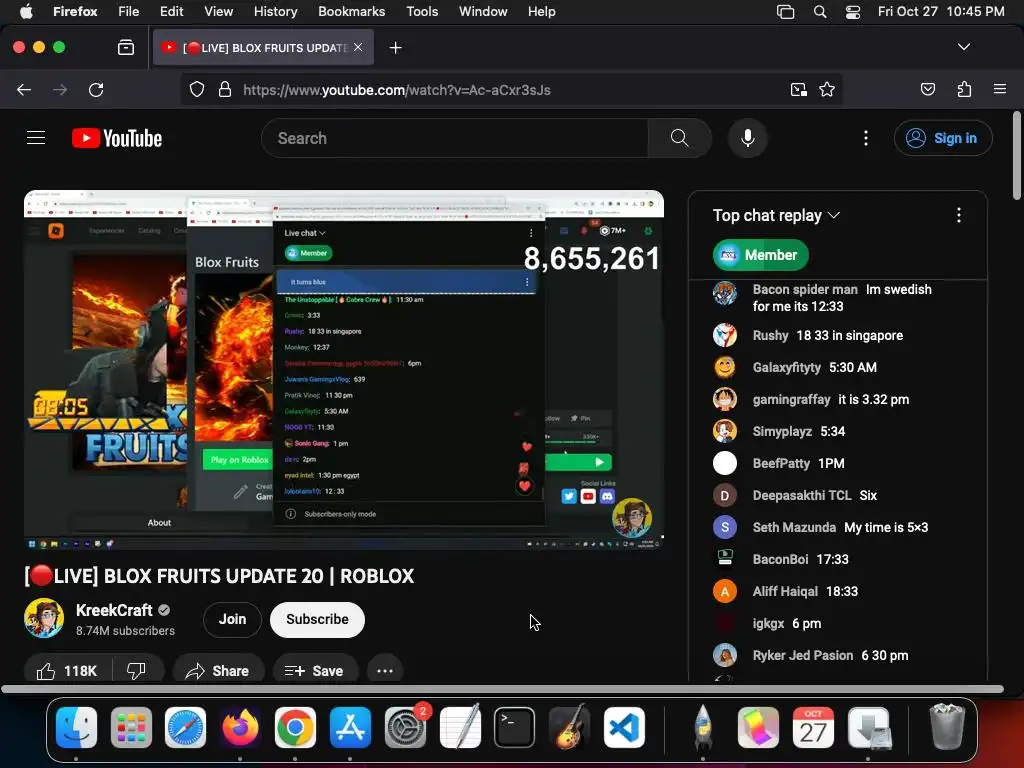
Task: Click the Sign in button
Action: pos(943,138)
